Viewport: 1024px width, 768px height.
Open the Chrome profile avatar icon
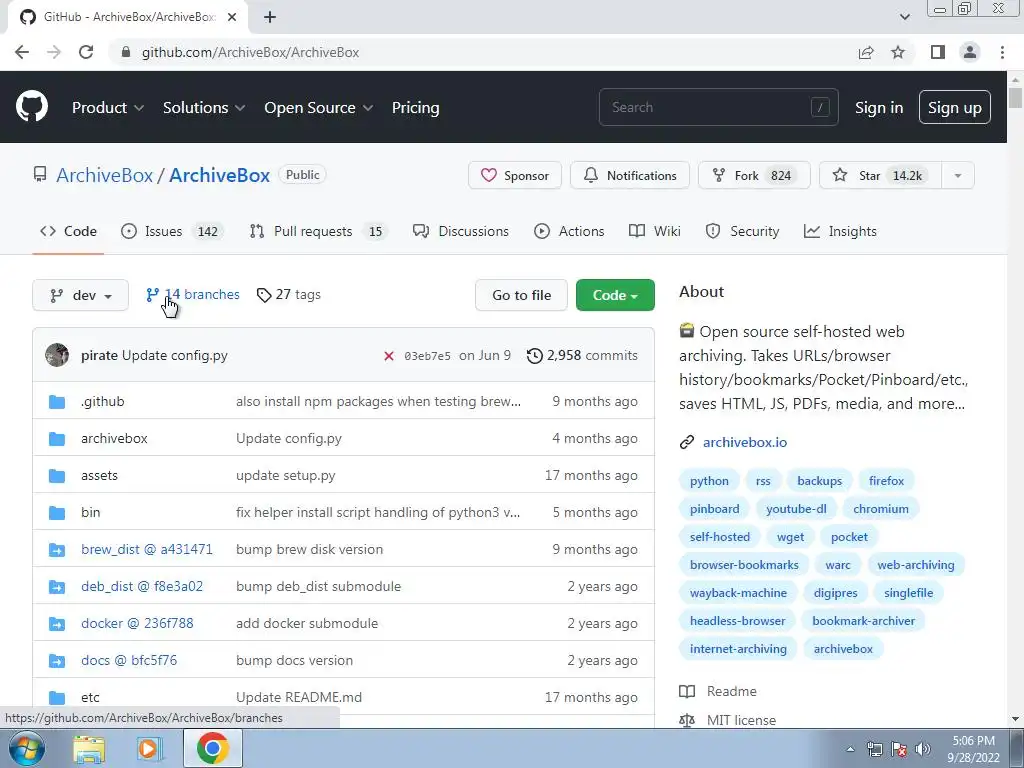click(970, 52)
